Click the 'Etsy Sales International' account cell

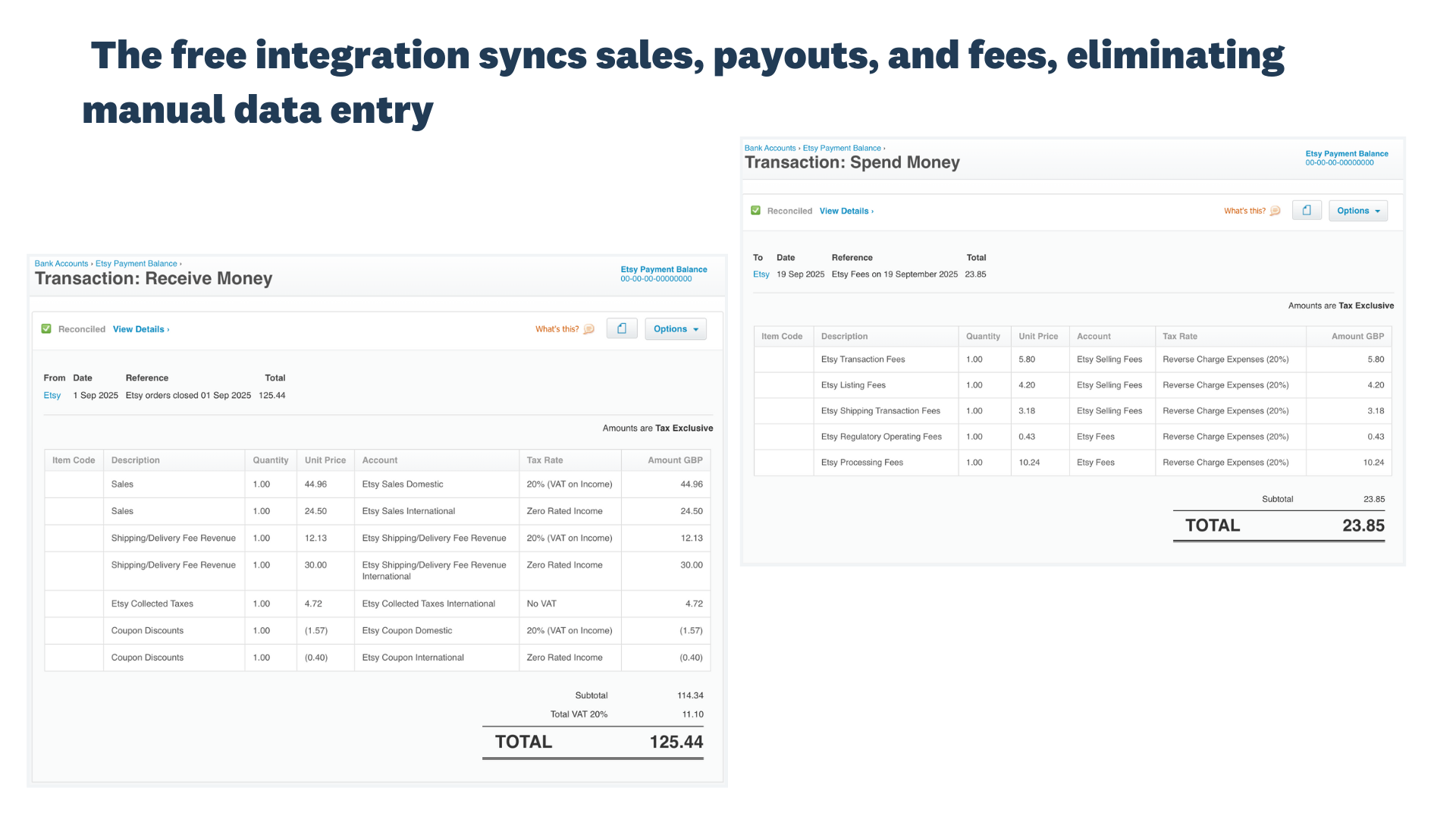(436, 511)
